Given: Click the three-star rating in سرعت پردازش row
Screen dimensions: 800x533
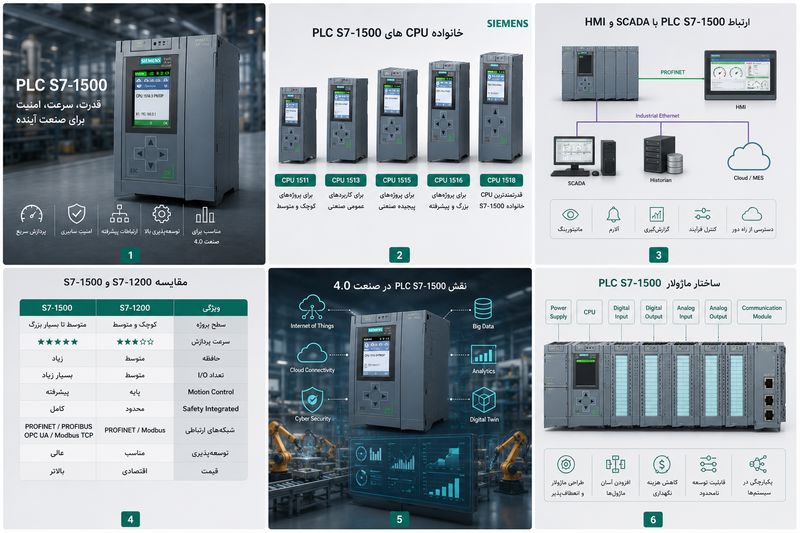Looking at the screenshot, I should pyautogui.click(x=135, y=342).
